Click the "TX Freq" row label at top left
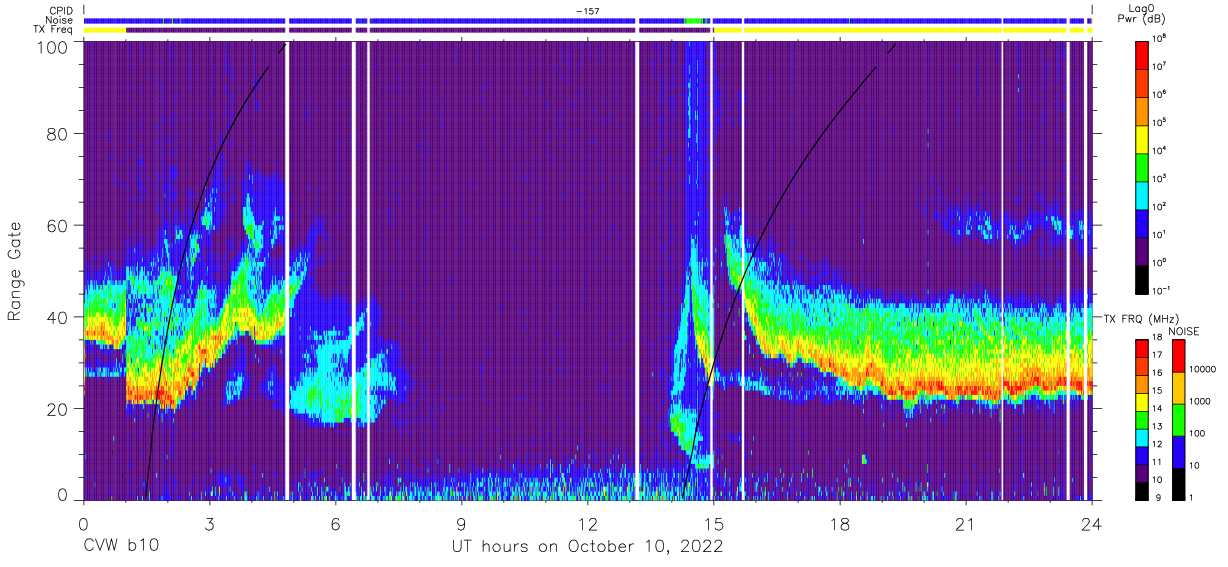Screen dimensions: 1228x567 (x=52, y=30)
